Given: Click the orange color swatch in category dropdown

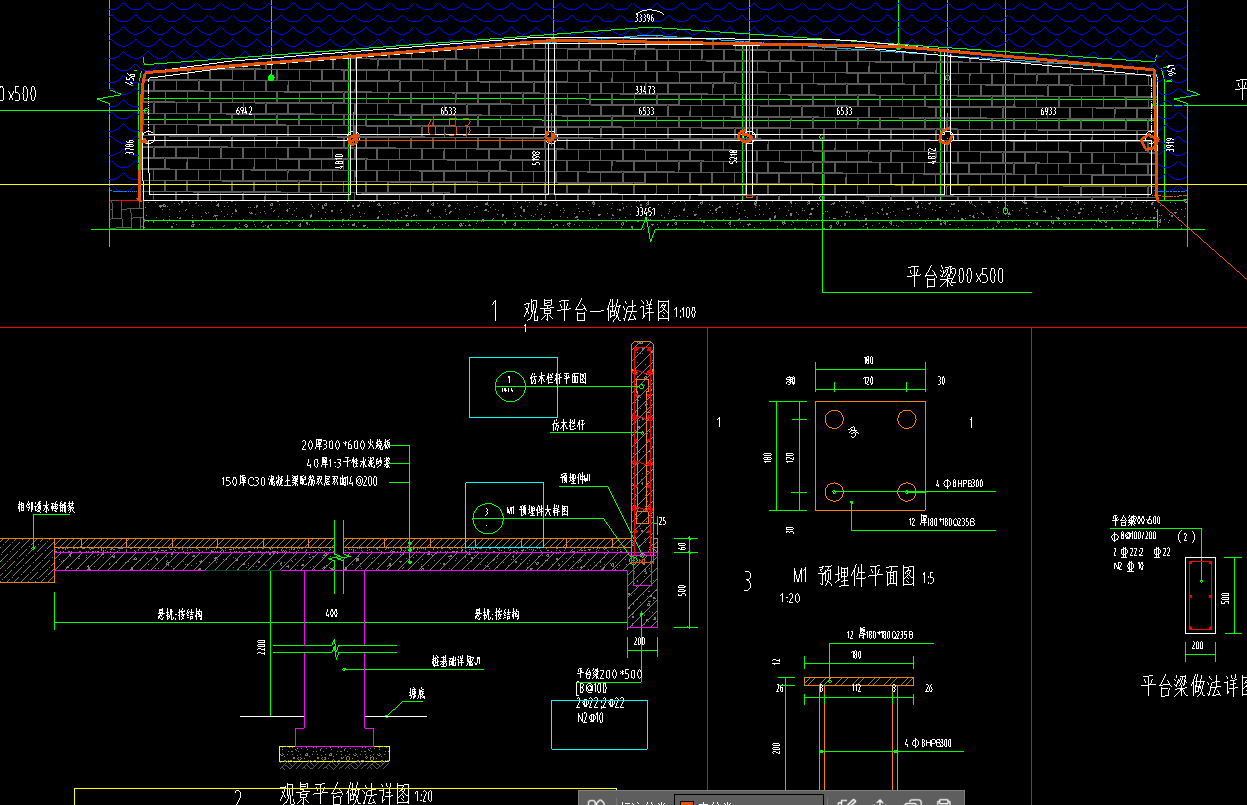Looking at the screenshot, I should click(x=687, y=802).
